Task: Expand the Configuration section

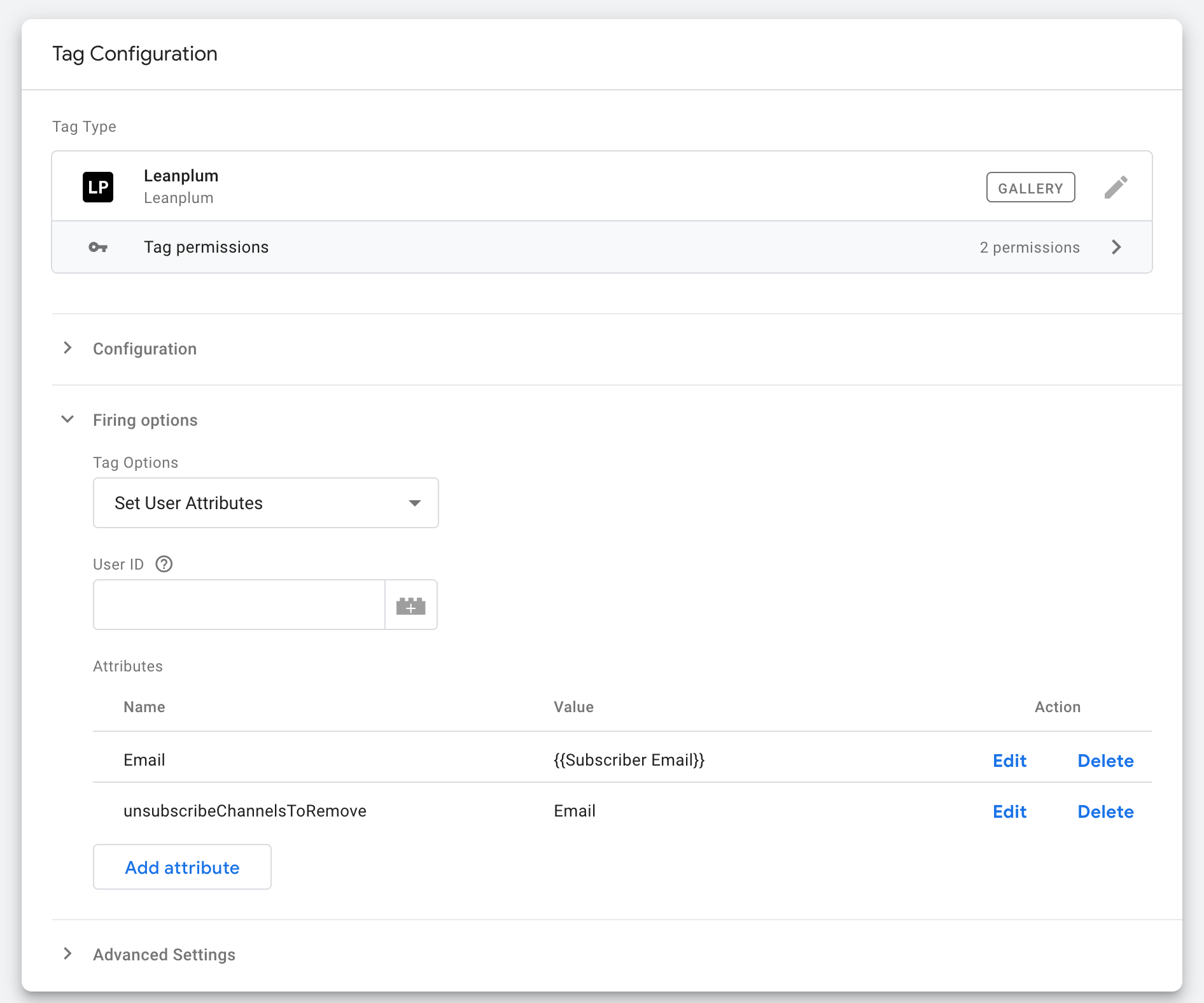Action: 67,348
